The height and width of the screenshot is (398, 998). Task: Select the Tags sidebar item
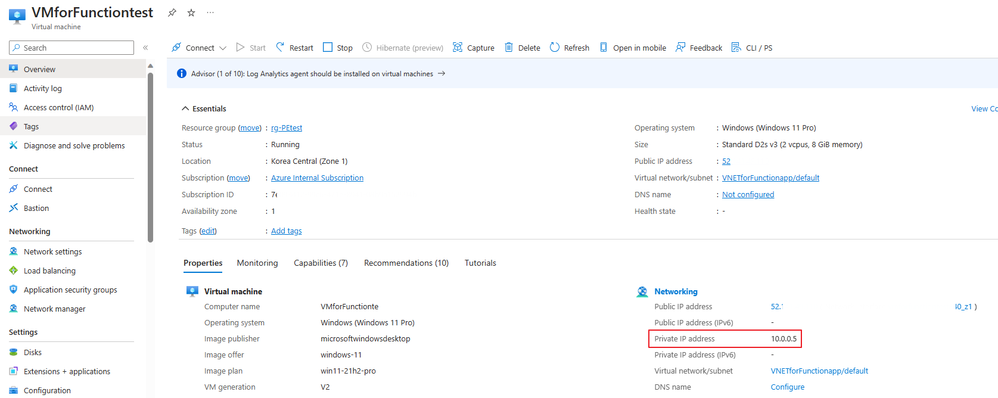[x=73, y=127]
